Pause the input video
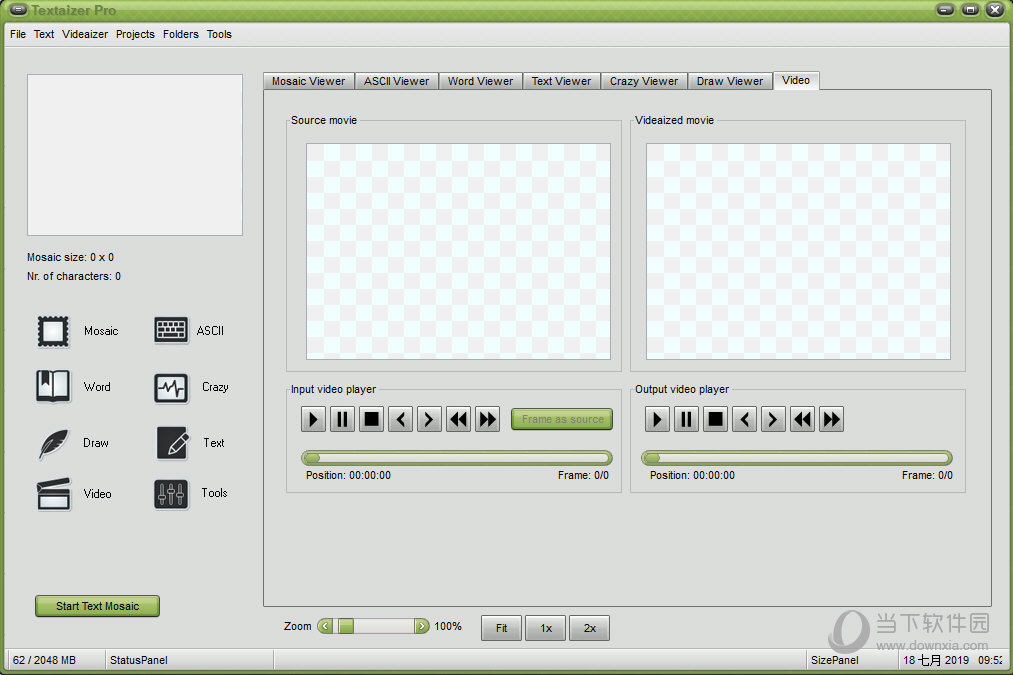 coord(342,420)
